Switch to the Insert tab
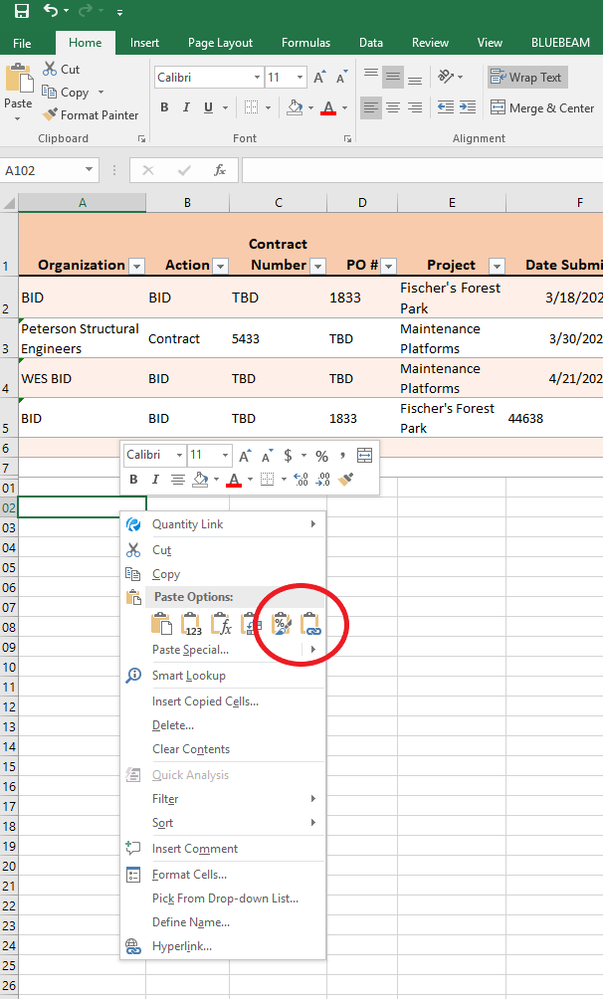The height and width of the screenshot is (999, 603). [x=145, y=43]
